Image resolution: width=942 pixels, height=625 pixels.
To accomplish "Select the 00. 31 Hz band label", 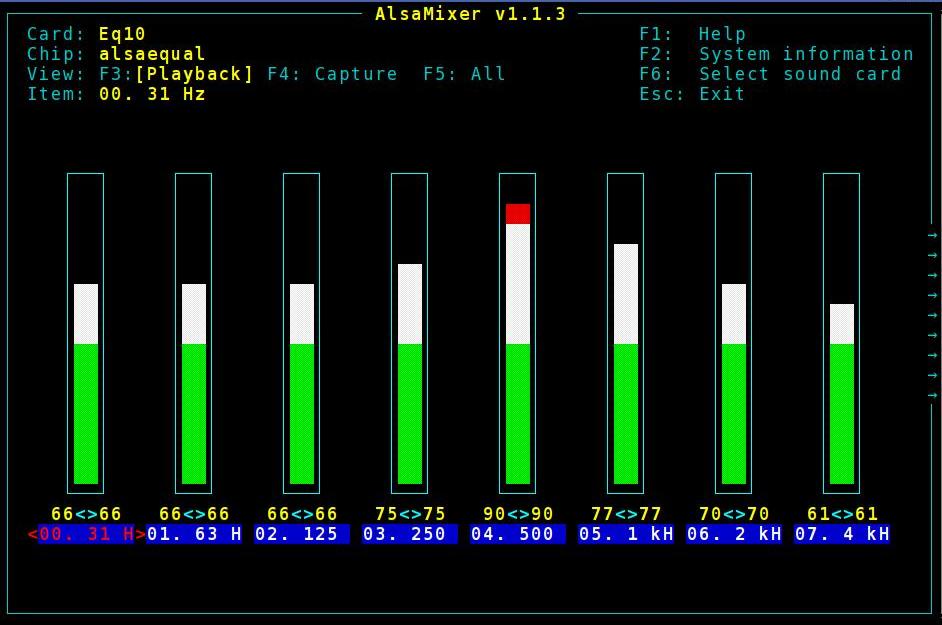I will click(x=84, y=534).
